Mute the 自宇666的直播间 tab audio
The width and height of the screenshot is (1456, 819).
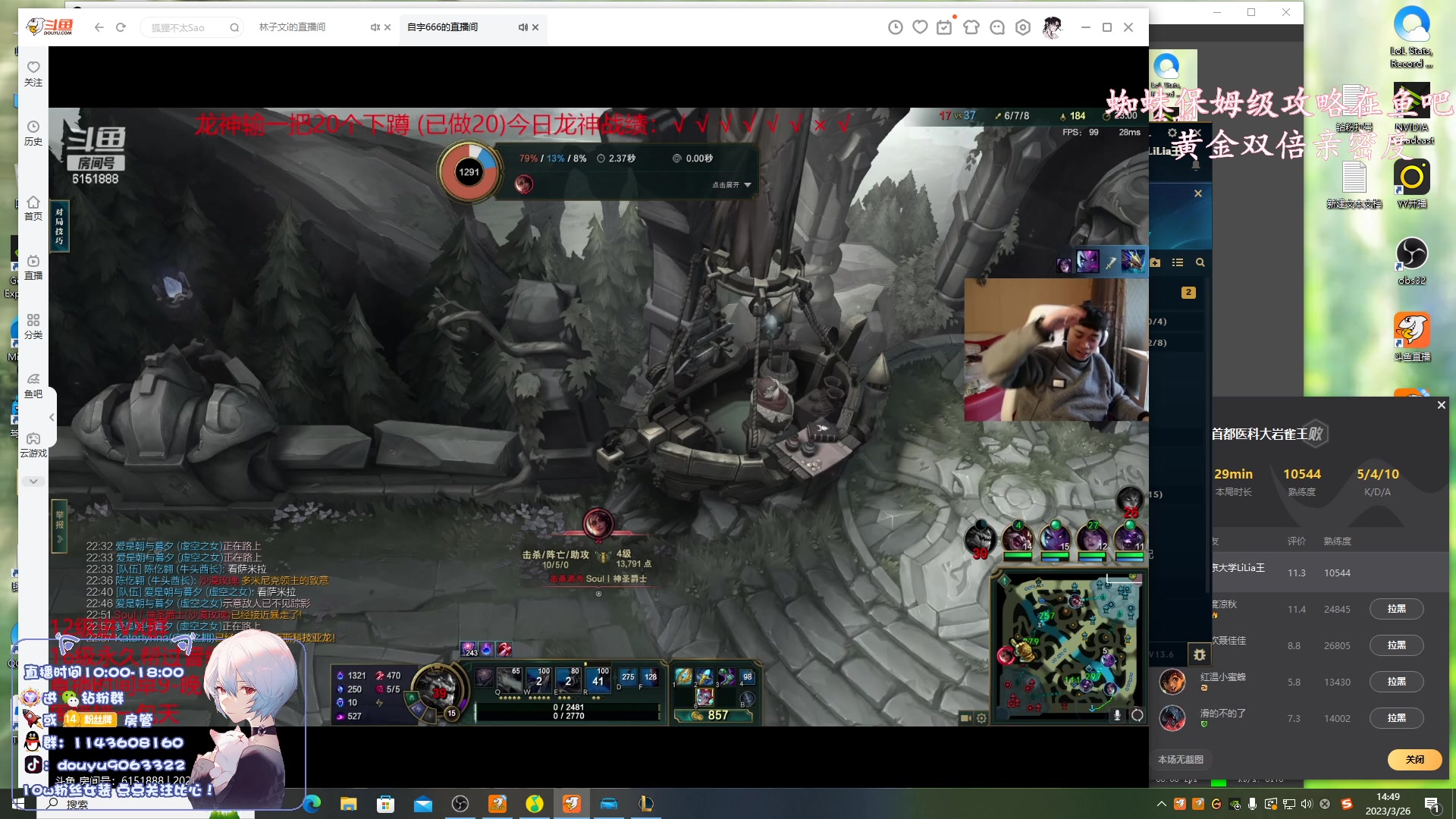(x=522, y=27)
